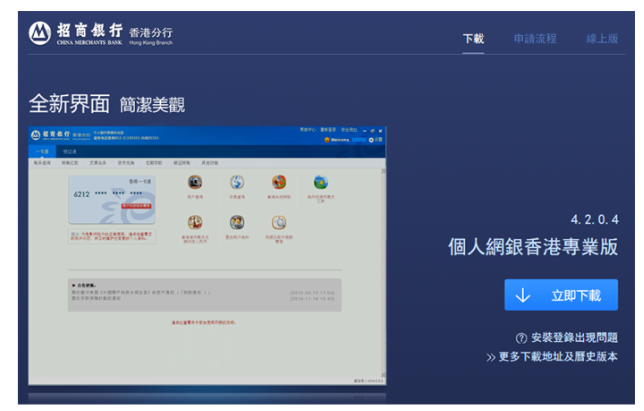
Task: Open the 申請流程 tab
Action: tap(535, 39)
